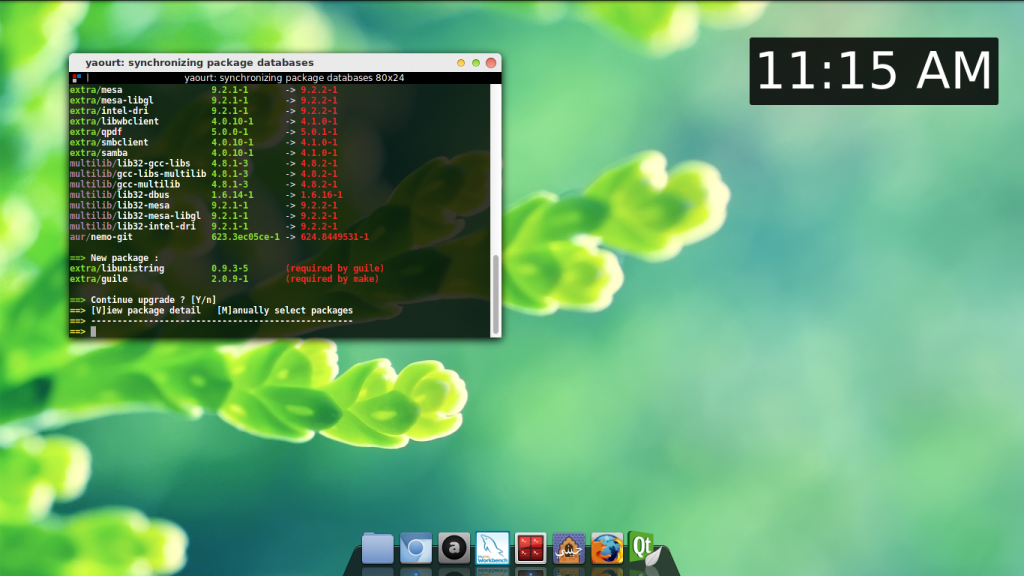Open Qt Creator from the dock

pos(643,548)
